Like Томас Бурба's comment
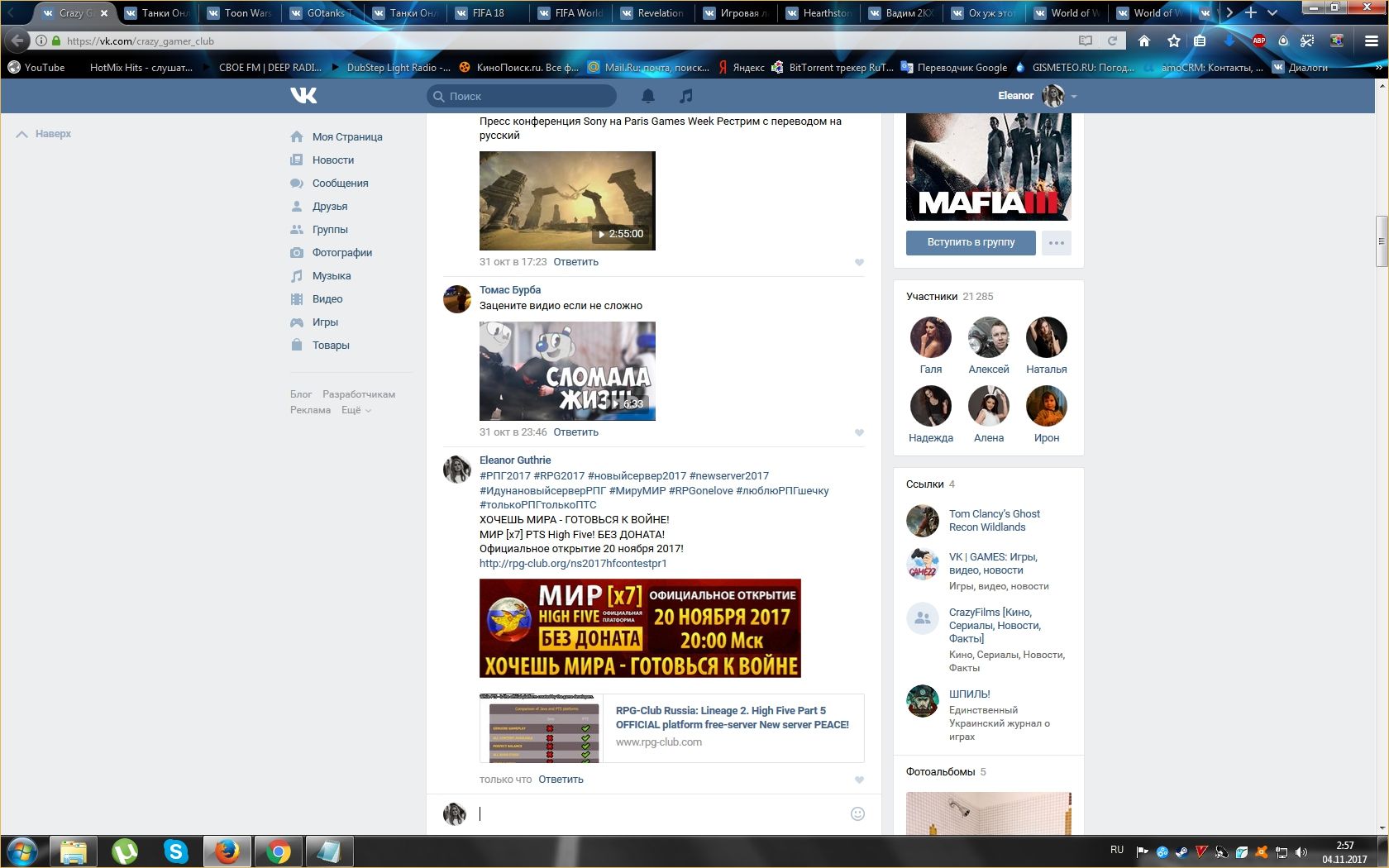The height and width of the screenshot is (868, 1389). [859, 432]
